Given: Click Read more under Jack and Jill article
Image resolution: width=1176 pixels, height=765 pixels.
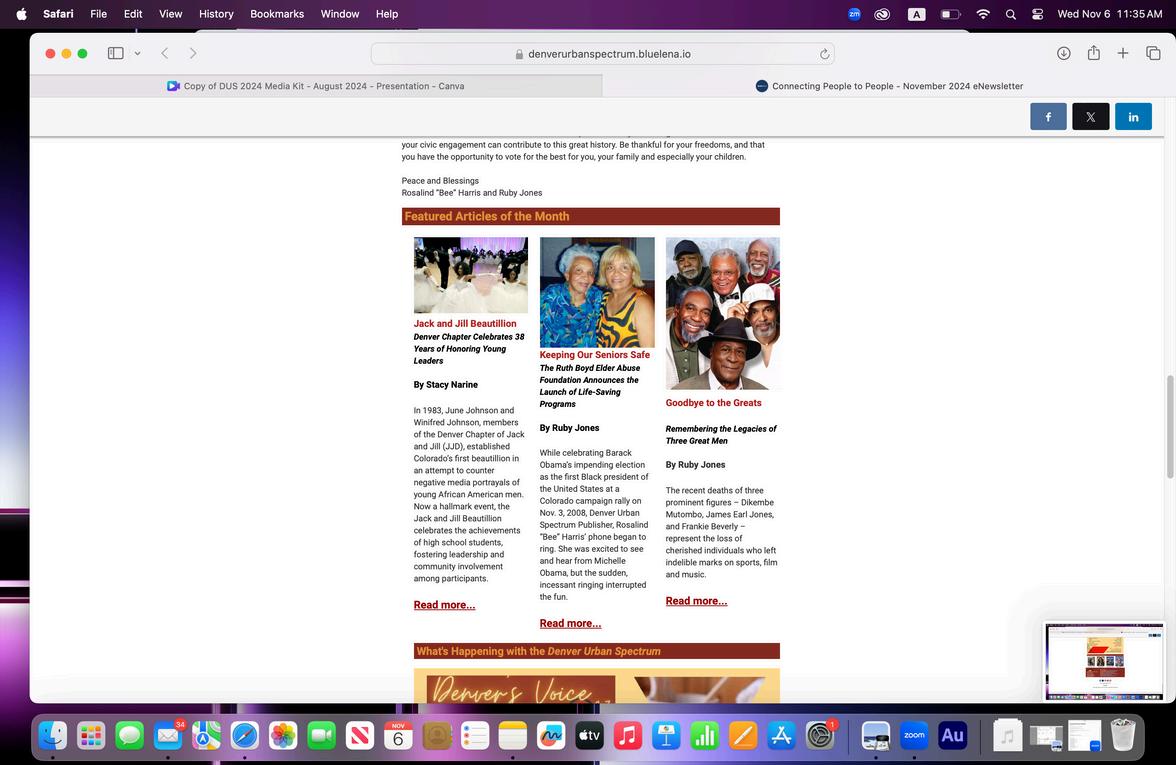Looking at the screenshot, I should [x=444, y=605].
